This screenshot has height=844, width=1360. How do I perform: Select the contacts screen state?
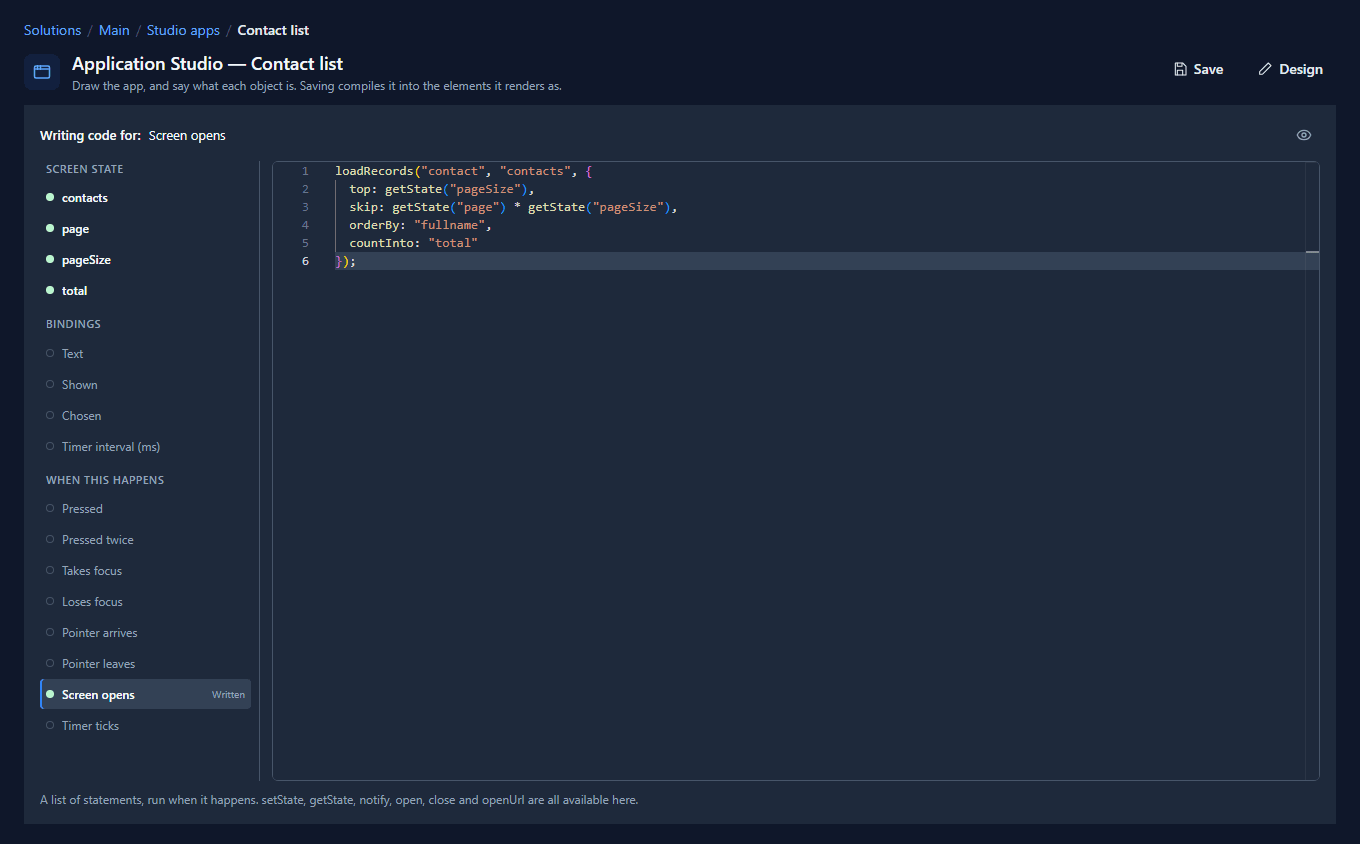[145, 198]
